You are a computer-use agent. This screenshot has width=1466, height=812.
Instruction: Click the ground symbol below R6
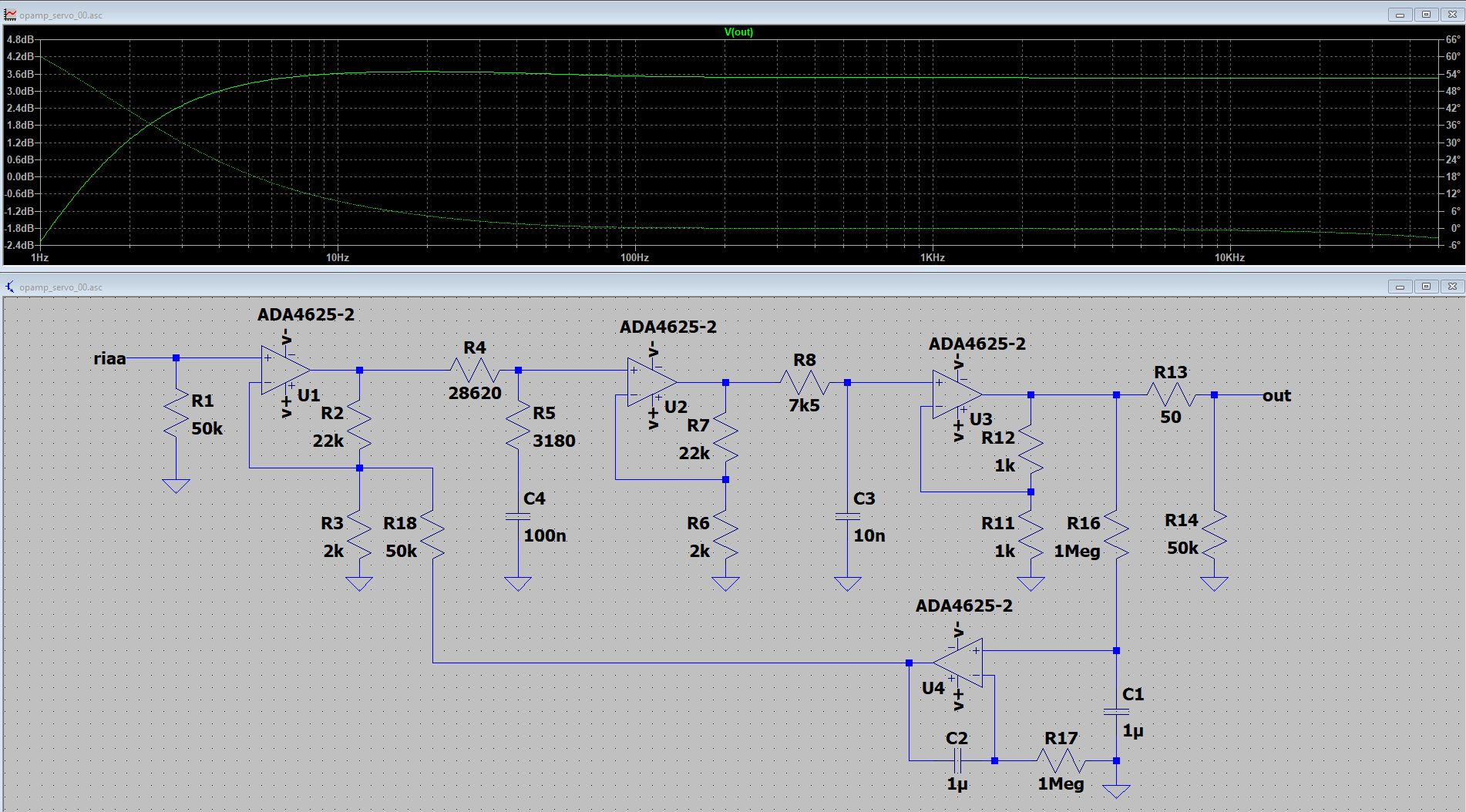point(726,584)
